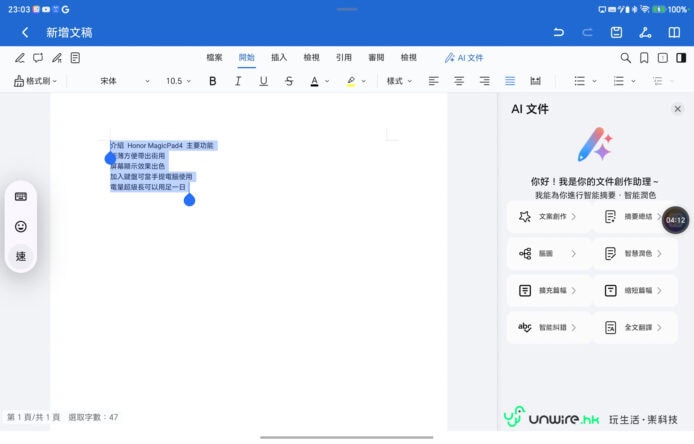The width and height of the screenshot is (694, 444).
Task: Choose 全文翻譯 full translation option
Action: [634, 328]
